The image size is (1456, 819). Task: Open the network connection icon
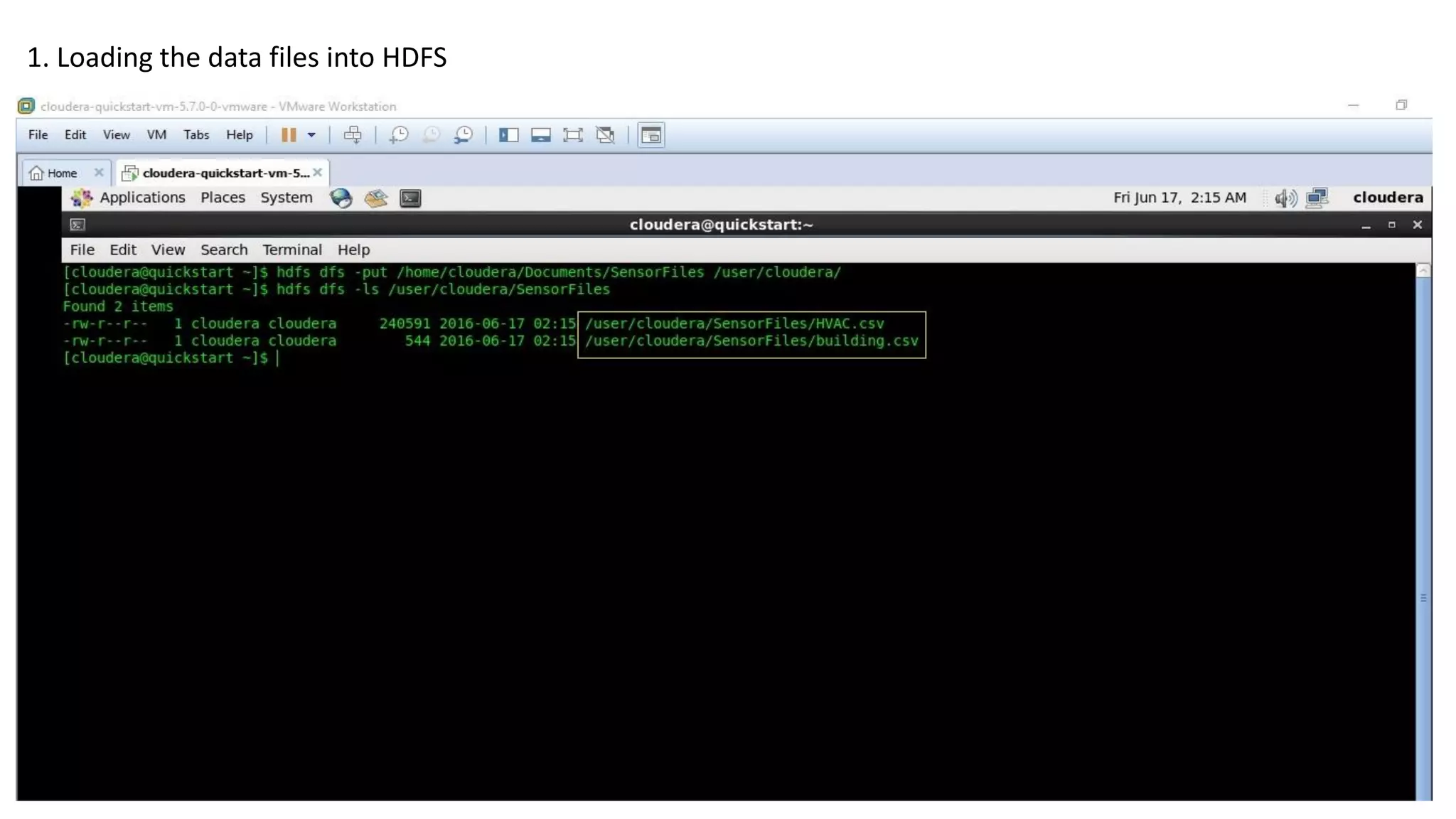(1317, 198)
